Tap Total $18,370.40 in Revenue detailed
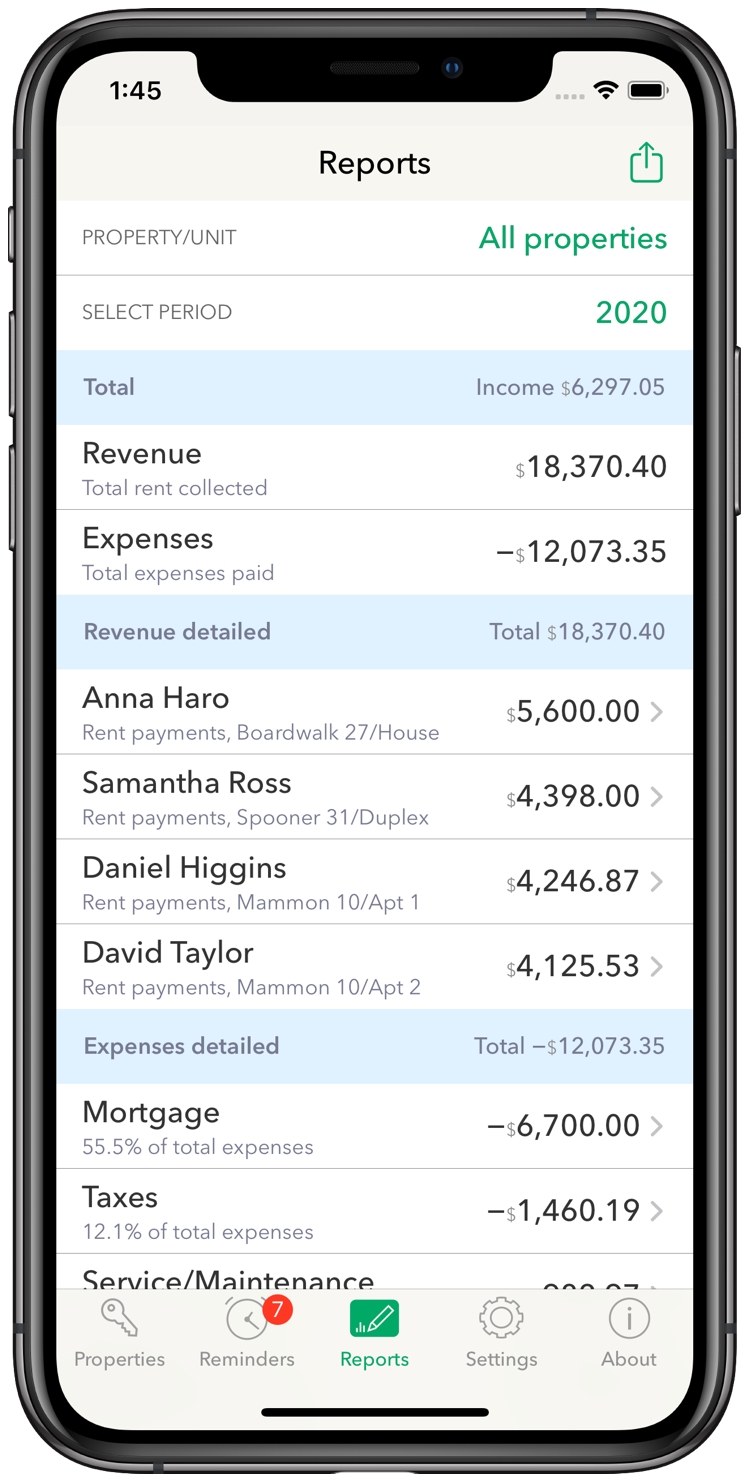 coord(577,632)
